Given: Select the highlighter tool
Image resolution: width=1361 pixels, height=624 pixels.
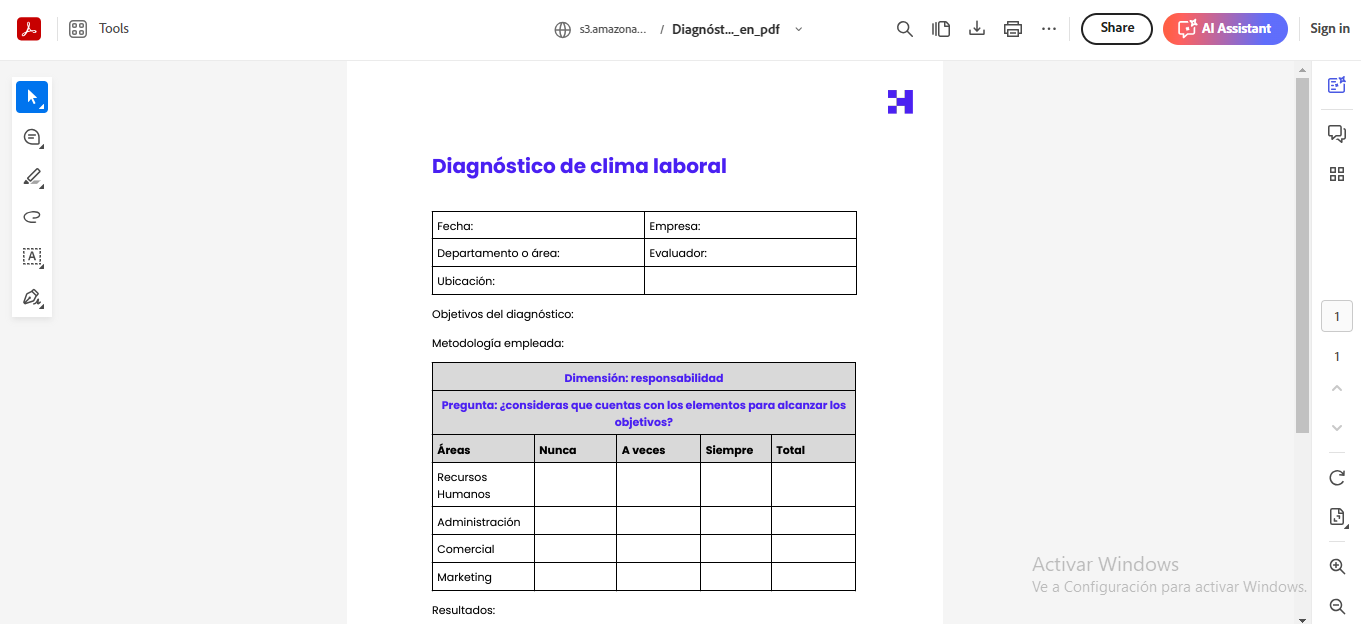Looking at the screenshot, I should [x=31, y=177].
